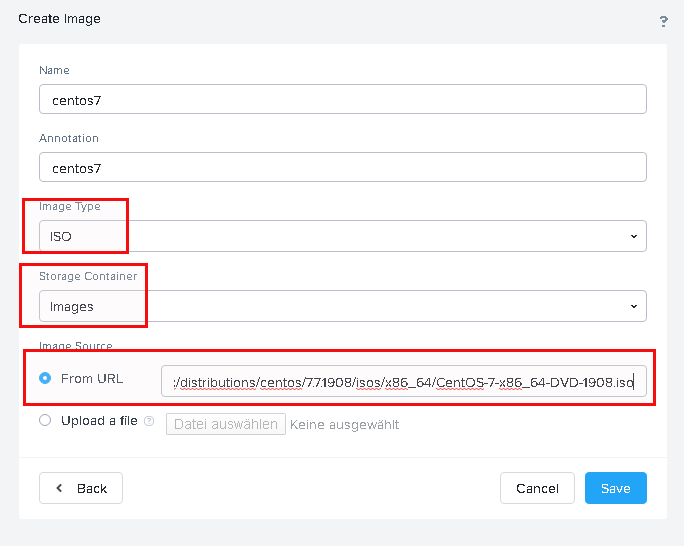Open the help question mark icon
The image size is (684, 546).
tap(663, 21)
